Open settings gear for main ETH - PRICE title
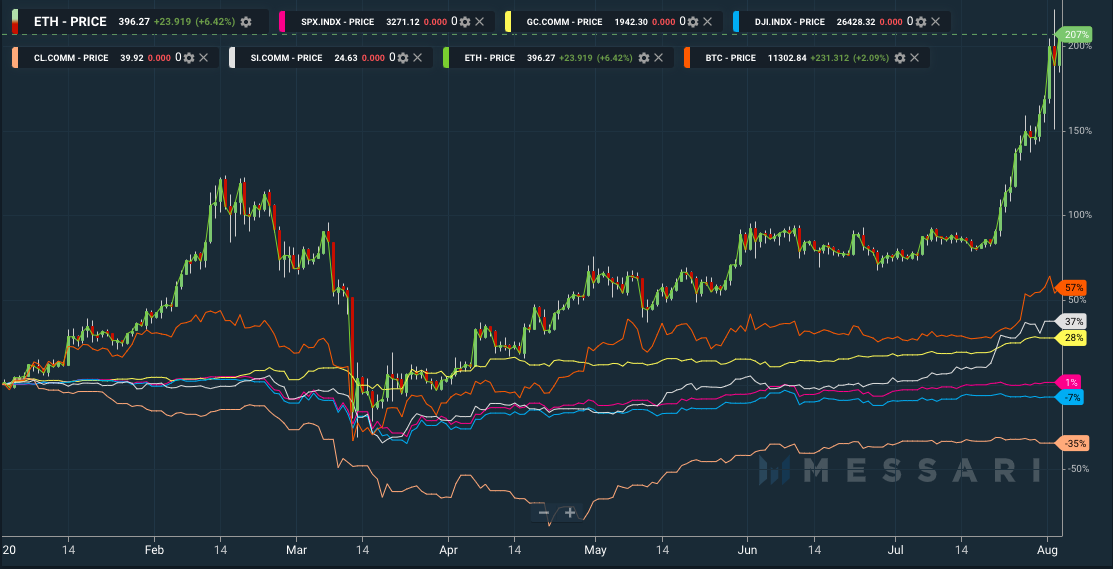Viewport: 1113px width, 569px height. pos(246,21)
